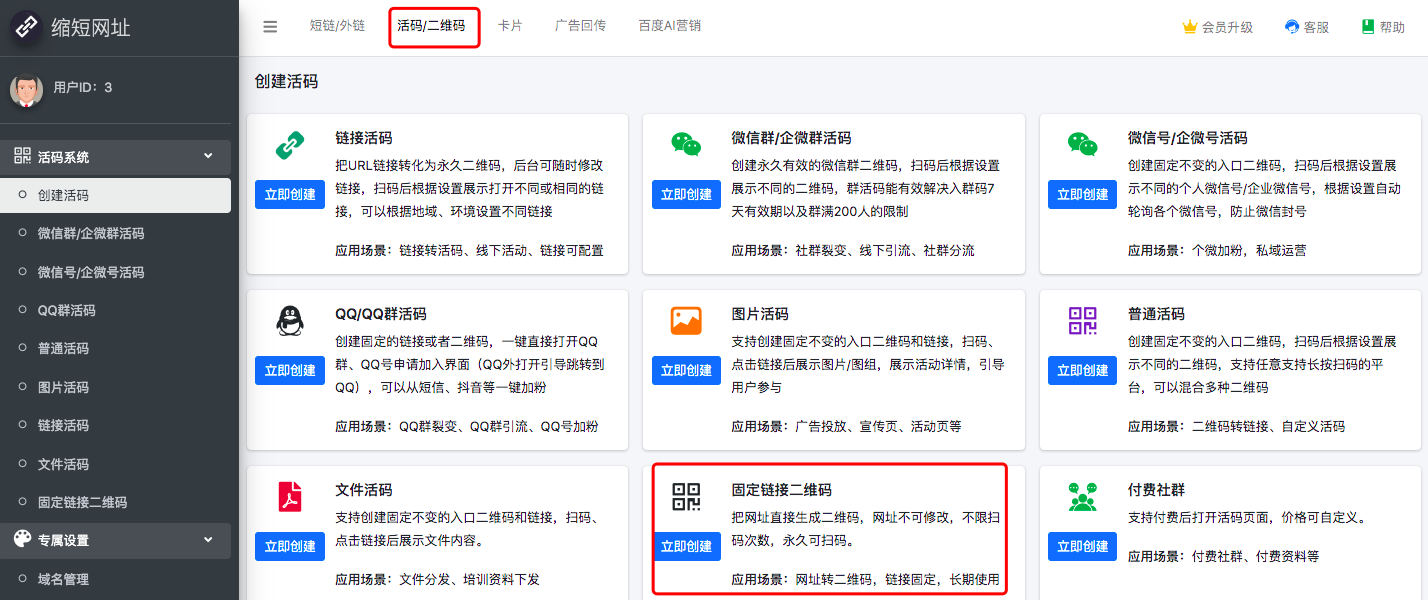Image resolution: width=1428 pixels, height=600 pixels.
Task: Click the user avatar in the sidebar
Action: [x=27, y=89]
